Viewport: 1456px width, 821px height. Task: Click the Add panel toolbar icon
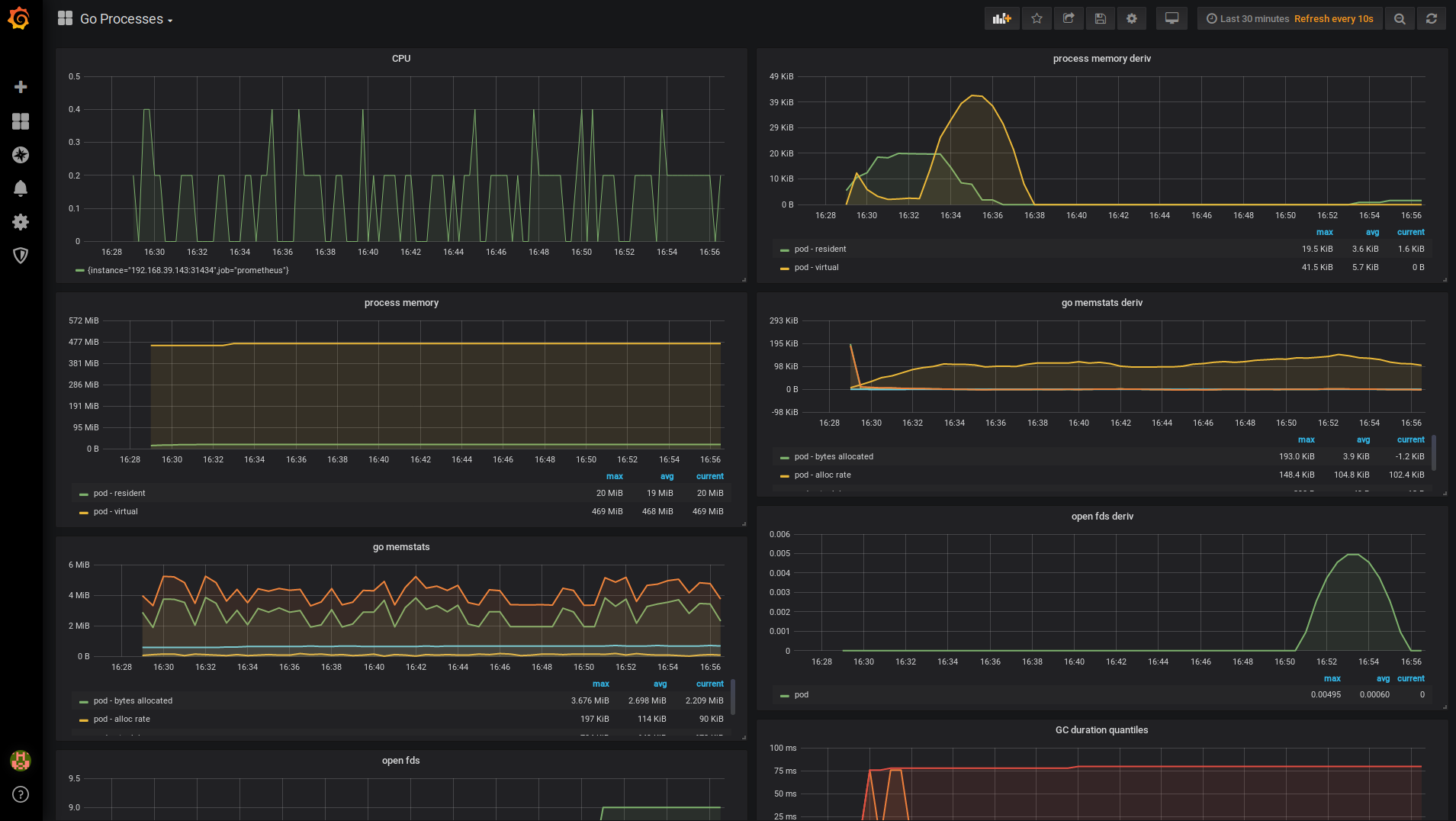pos(1001,19)
